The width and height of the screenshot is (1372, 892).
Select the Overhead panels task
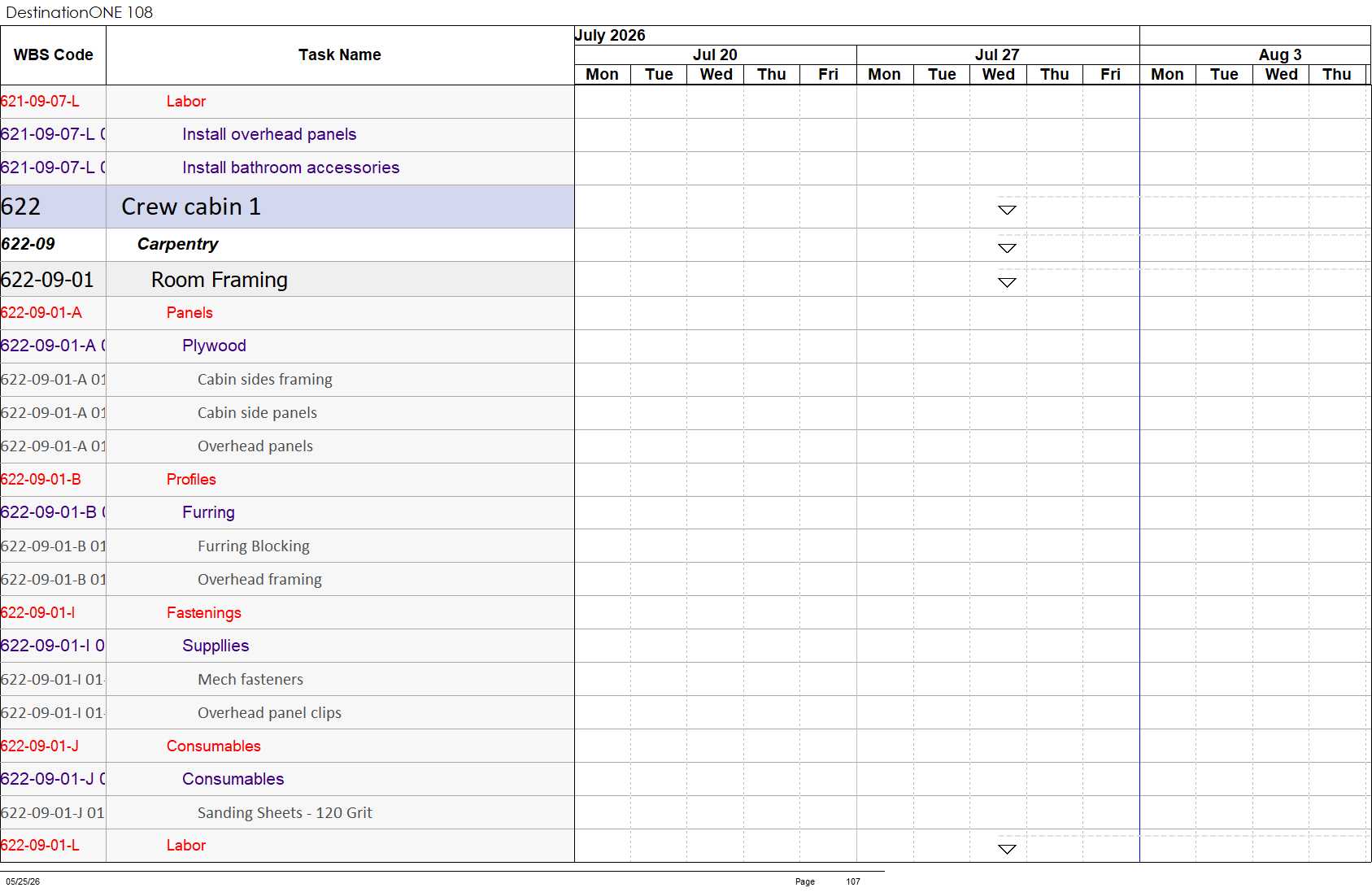click(287, 446)
